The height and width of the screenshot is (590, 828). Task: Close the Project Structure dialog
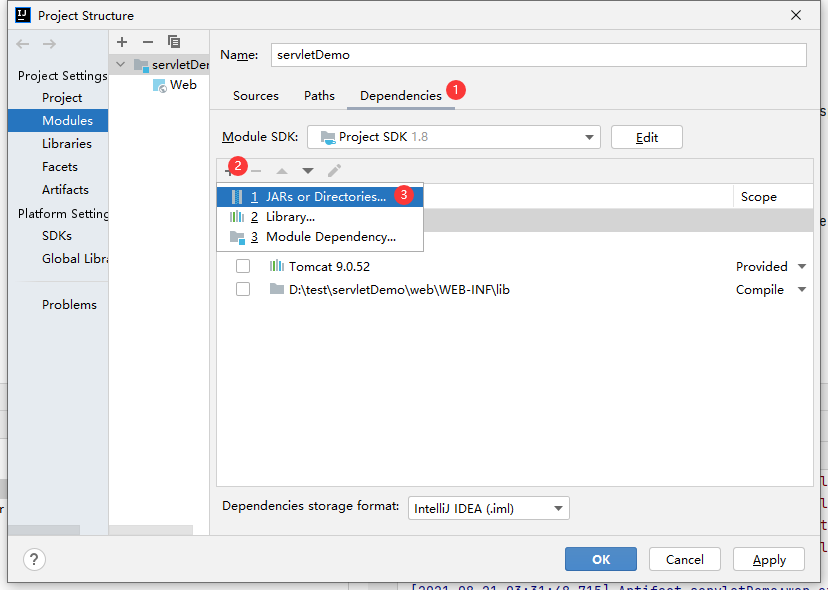coord(796,15)
